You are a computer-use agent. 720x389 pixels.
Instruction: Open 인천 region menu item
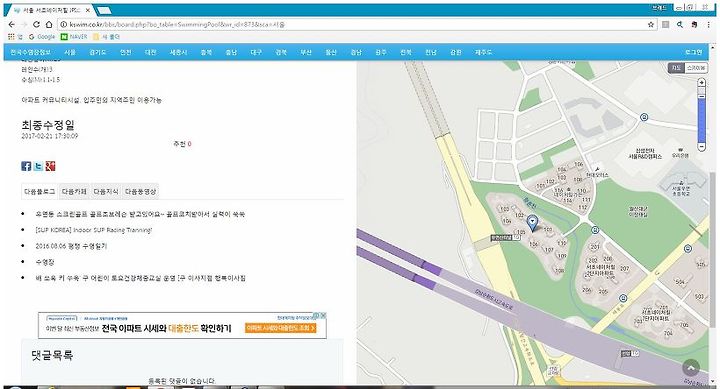pyautogui.click(x=125, y=52)
